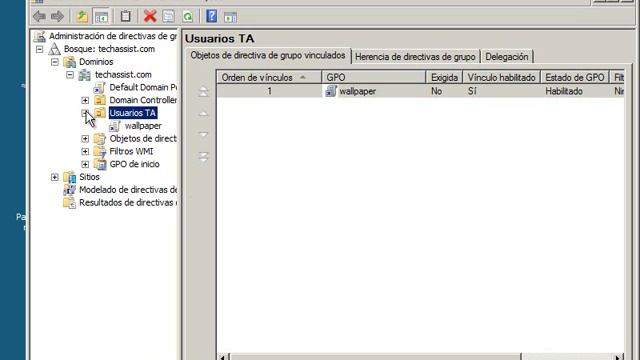Collapse the Dominios tree node
The height and width of the screenshot is (360, 640).
tap(55, 62)
